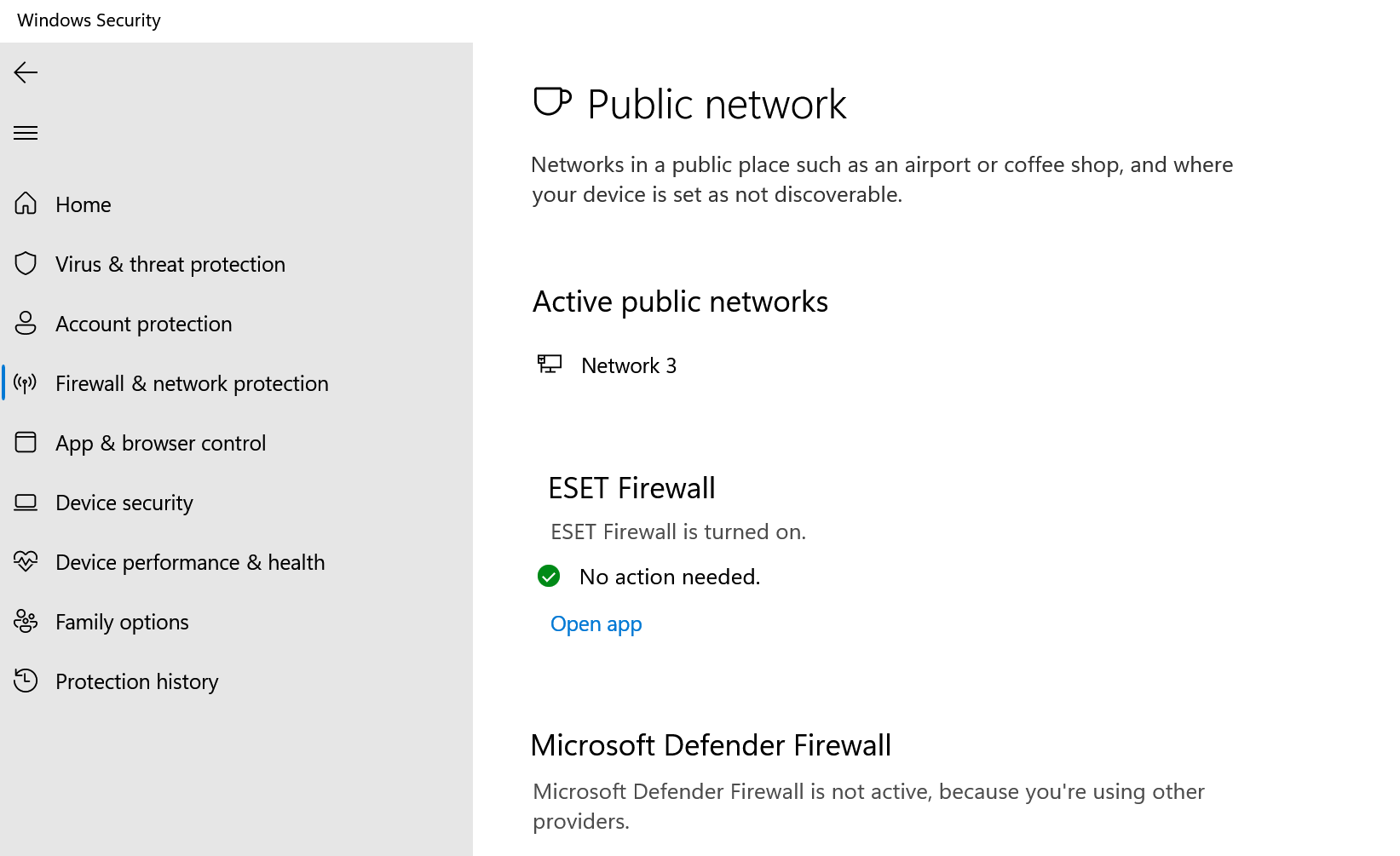Navigate to Family options

(122, 622)
